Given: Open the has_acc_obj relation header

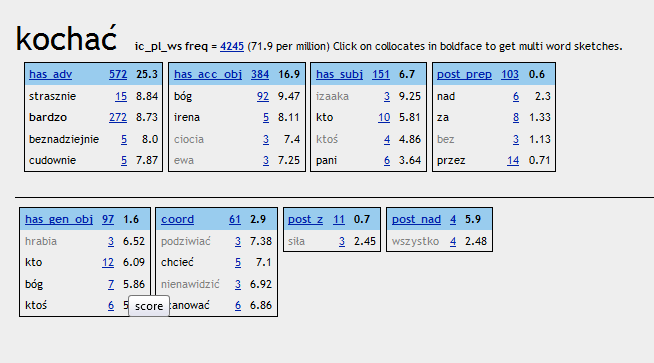Looking at the screenshot, I should tap(208, 74).
